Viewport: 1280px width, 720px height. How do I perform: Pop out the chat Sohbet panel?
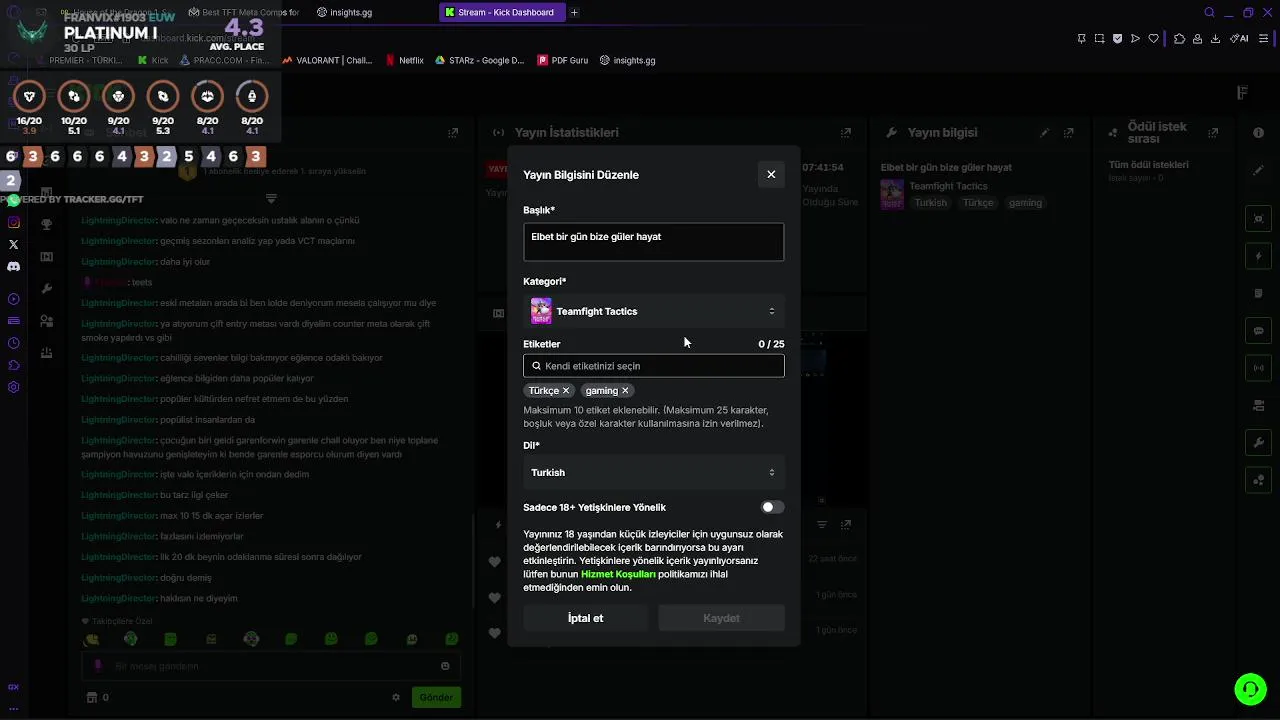click(453, 132)
